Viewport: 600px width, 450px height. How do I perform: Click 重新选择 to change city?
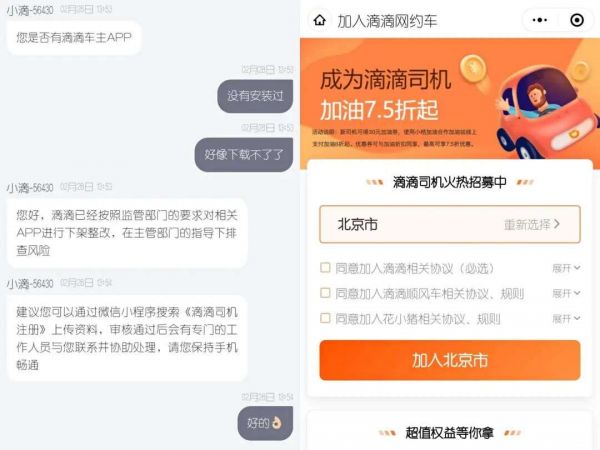point(532,224)
